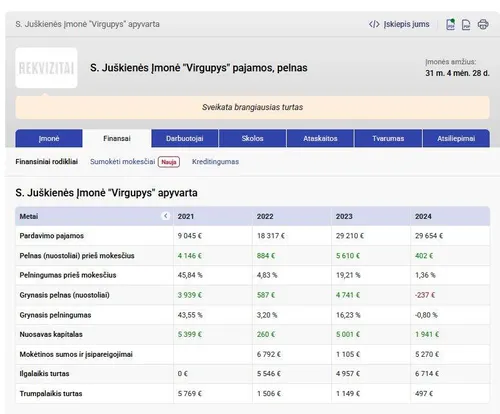Click Grynasis pelnas (nuostoliai) row label
The width and height of the screenshot is (500, 414).
click(65, 295)
